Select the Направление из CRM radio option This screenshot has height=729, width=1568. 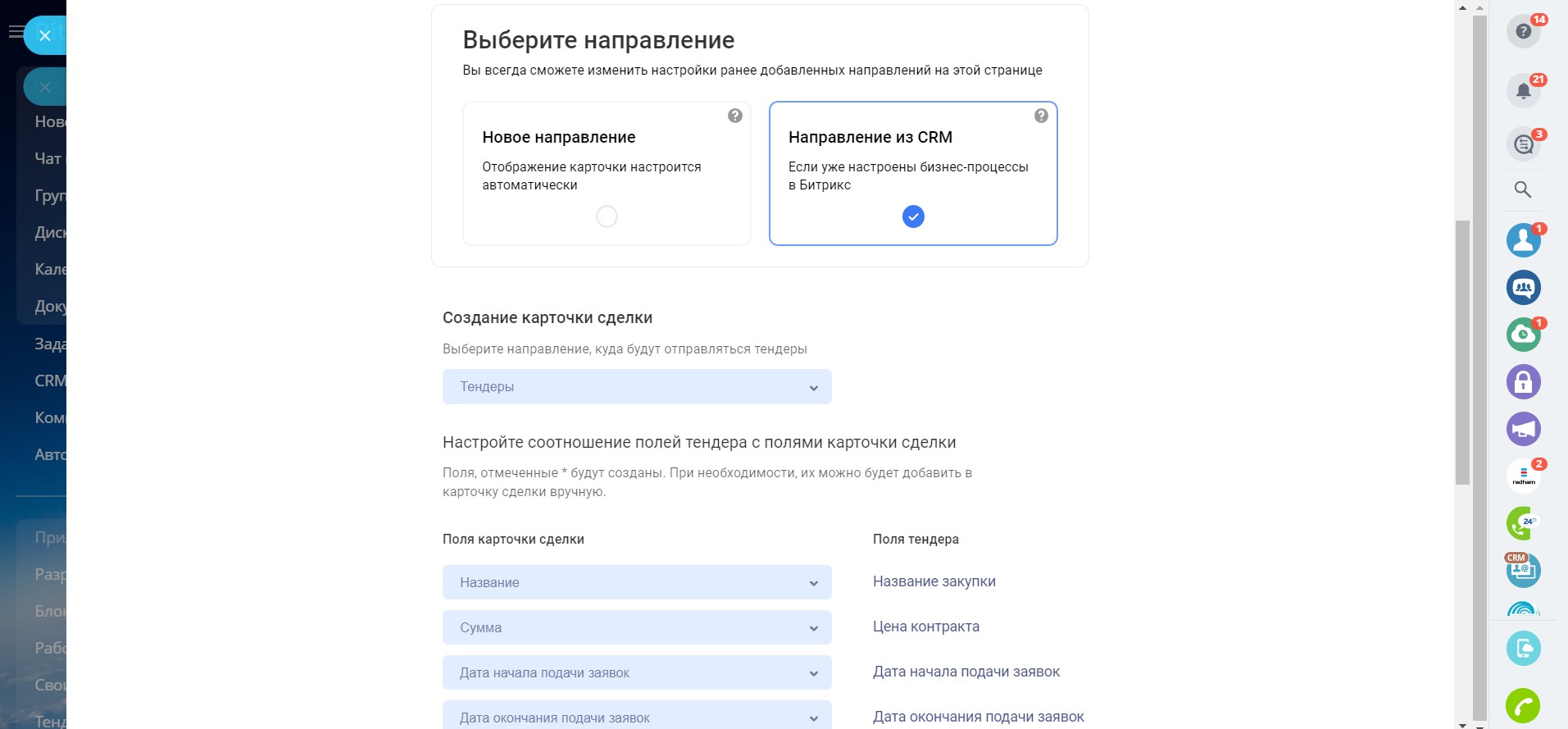(x=913, y=216)
